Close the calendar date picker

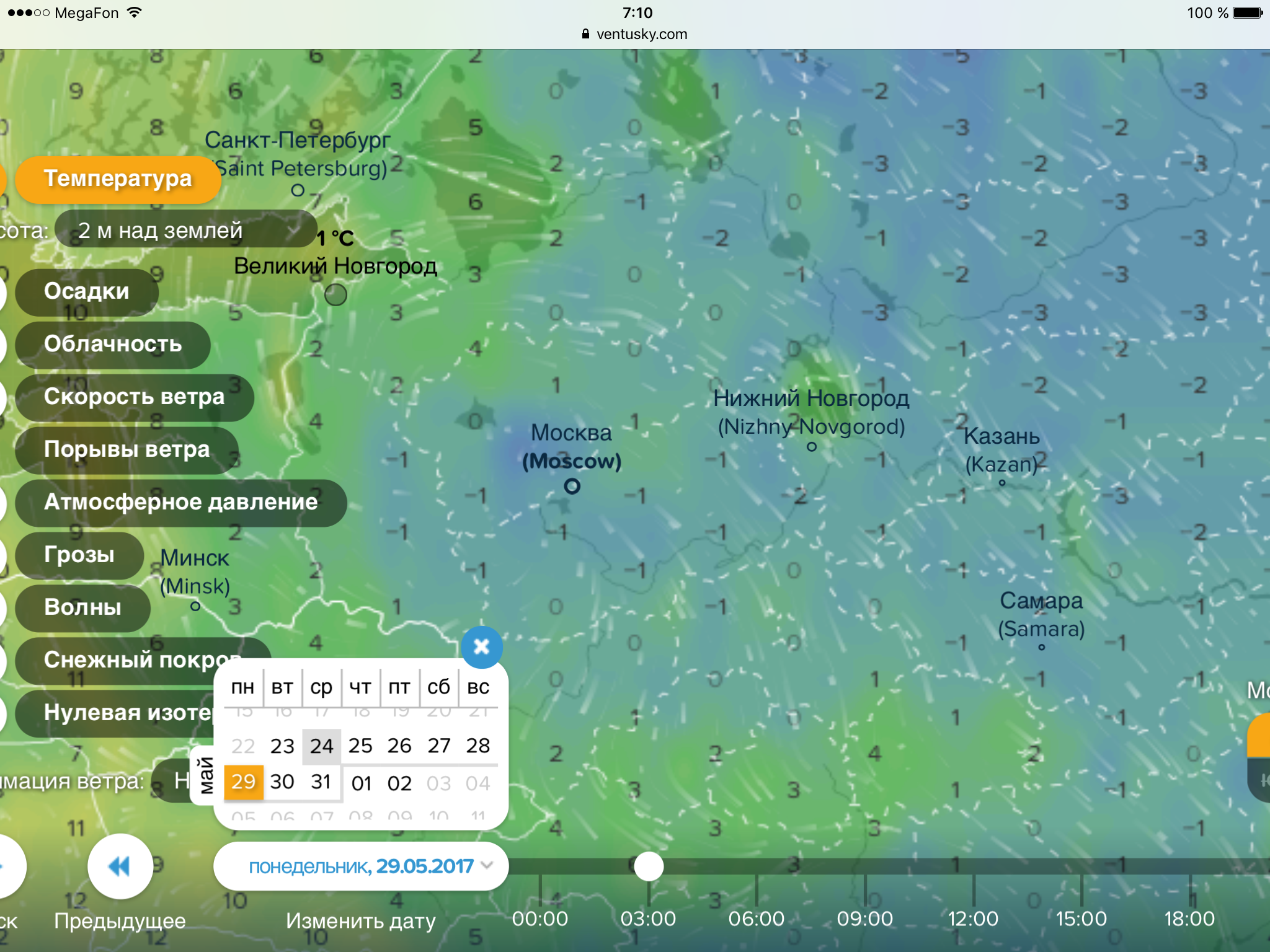tap(481, 647)
